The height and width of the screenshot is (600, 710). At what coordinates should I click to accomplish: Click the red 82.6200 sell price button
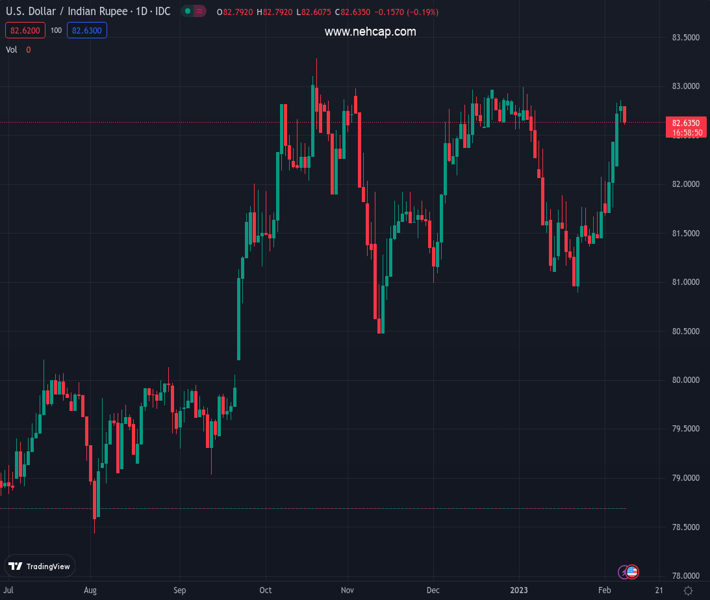click(25, 31)
